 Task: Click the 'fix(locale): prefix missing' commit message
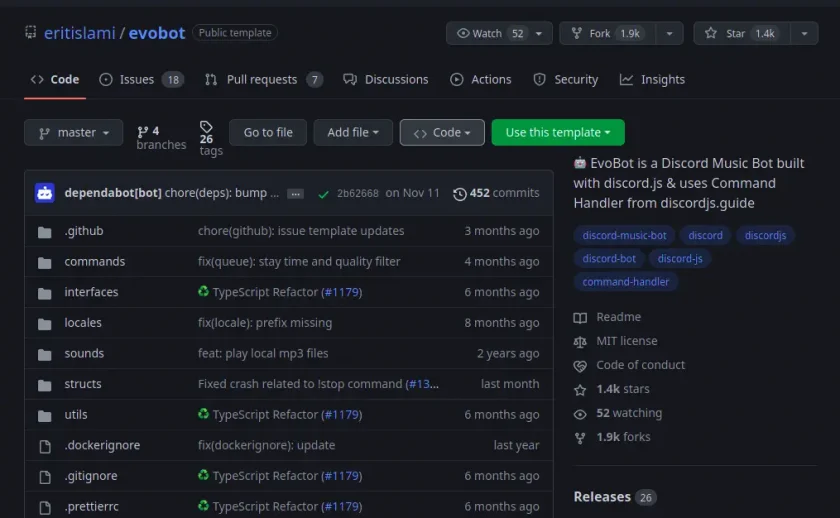(265, 323)
